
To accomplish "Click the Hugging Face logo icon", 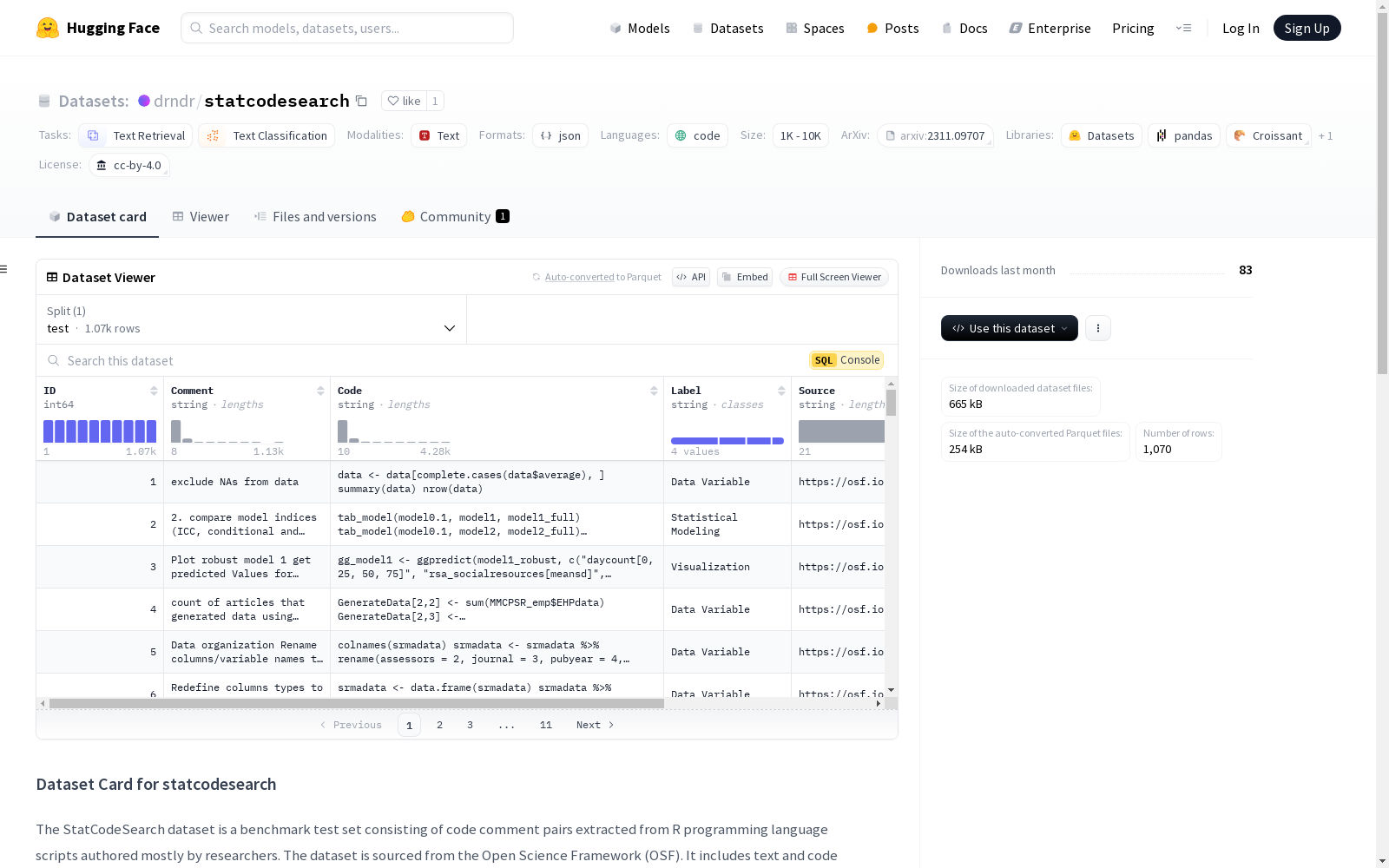I will point(48,28).
